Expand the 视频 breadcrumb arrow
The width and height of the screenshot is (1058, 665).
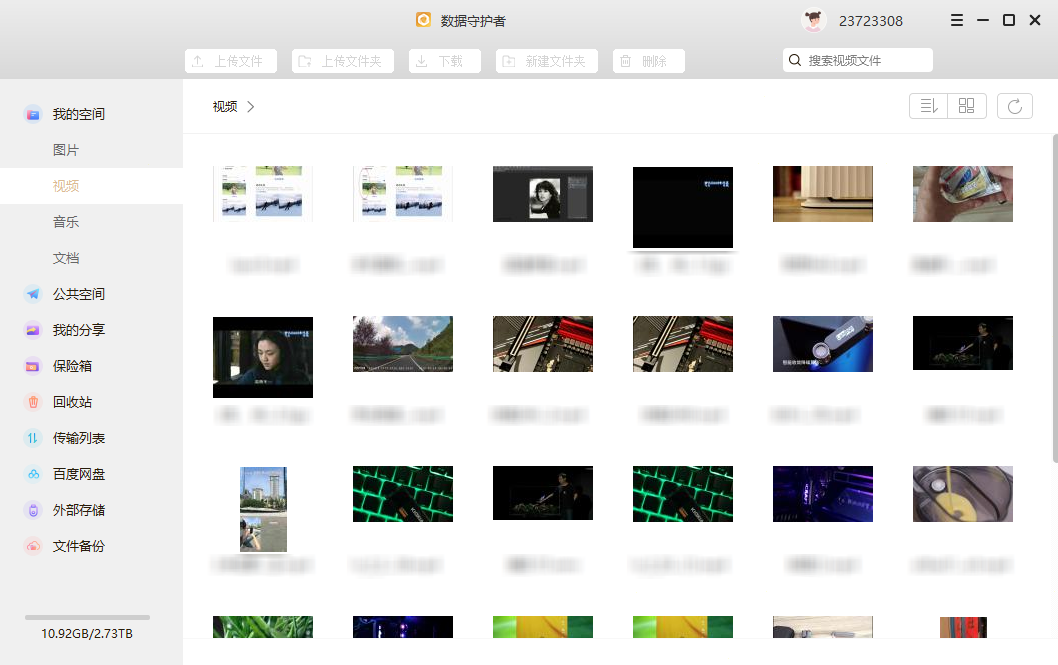click(250, 107)
